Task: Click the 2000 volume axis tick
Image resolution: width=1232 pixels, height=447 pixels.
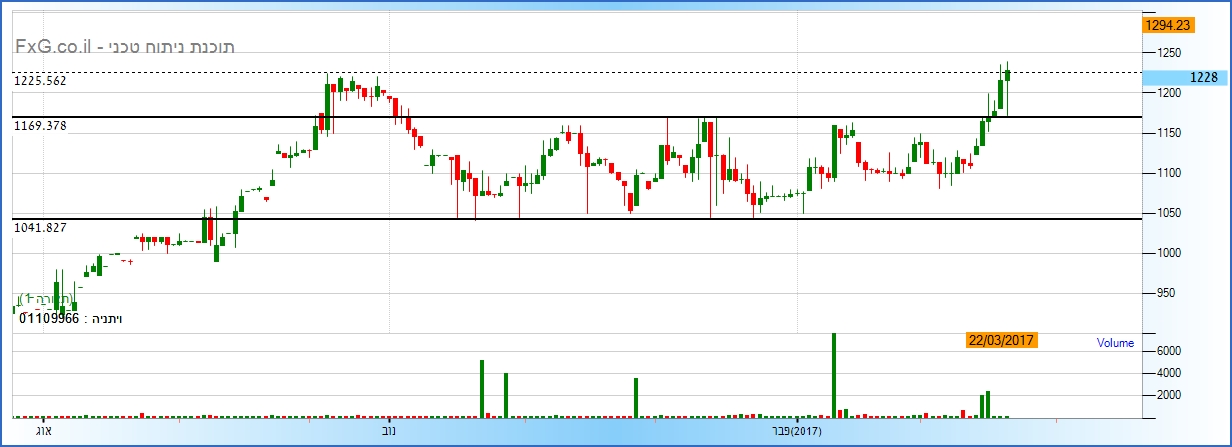Action: click(x=1170, y=395)
